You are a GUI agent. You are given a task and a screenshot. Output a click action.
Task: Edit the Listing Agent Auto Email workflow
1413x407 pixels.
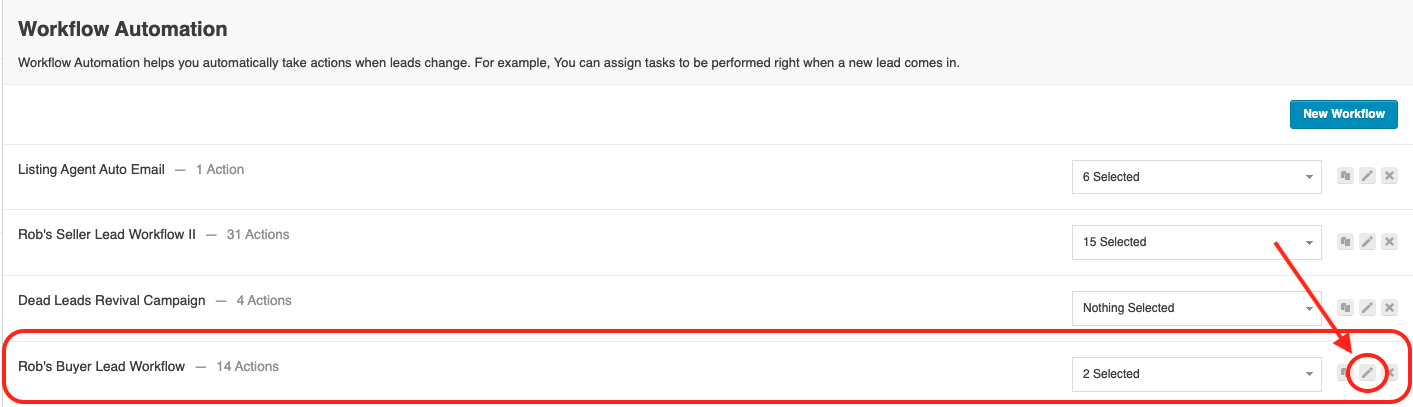(1368, 176)
